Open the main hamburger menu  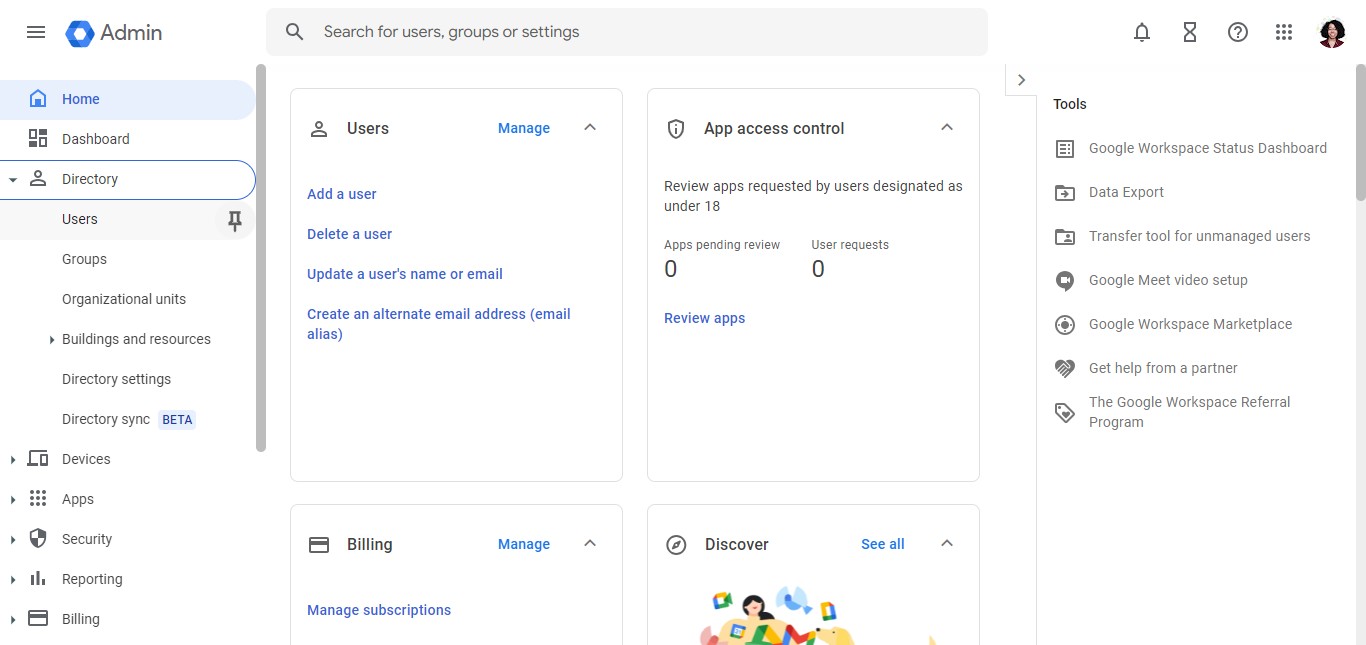(x=36, y=32)
